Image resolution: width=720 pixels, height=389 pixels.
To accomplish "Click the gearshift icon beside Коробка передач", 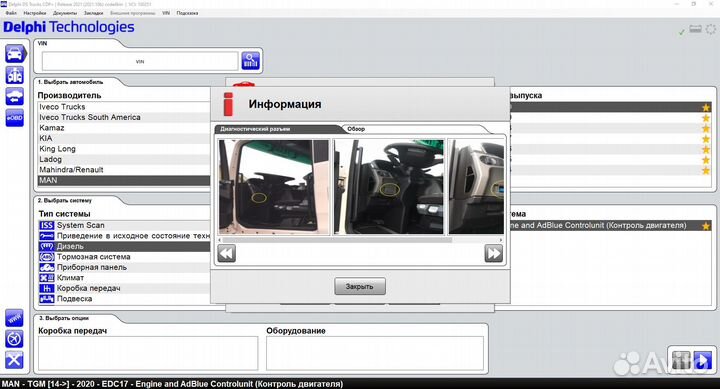I will tap(47, 288).
